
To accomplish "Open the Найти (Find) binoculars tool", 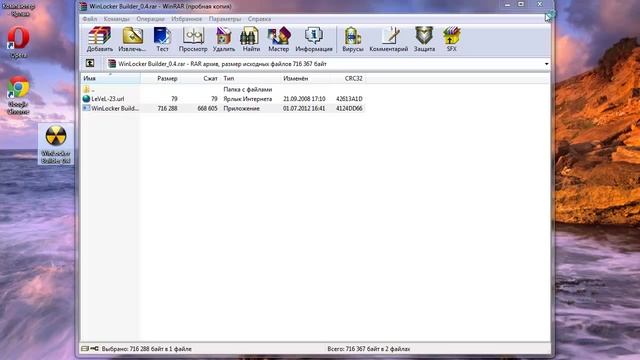I will pyautogui.click(x=251, y=39).
